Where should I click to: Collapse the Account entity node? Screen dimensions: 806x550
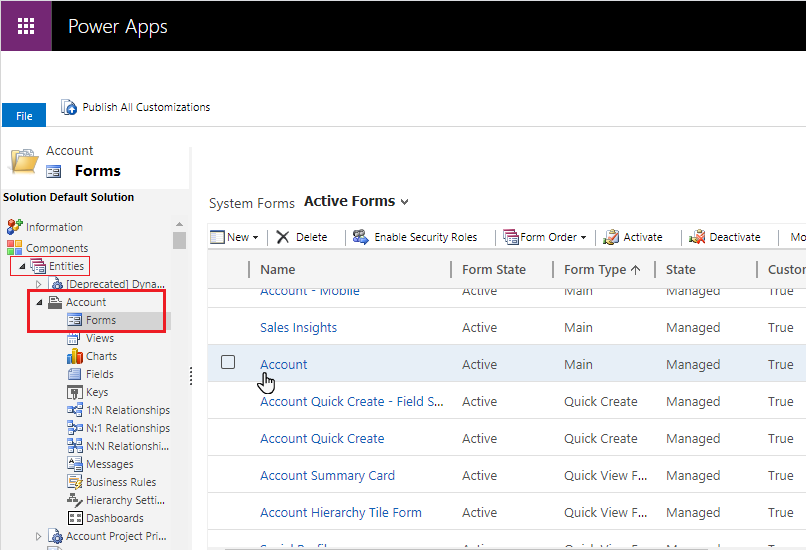pos(39,302)
